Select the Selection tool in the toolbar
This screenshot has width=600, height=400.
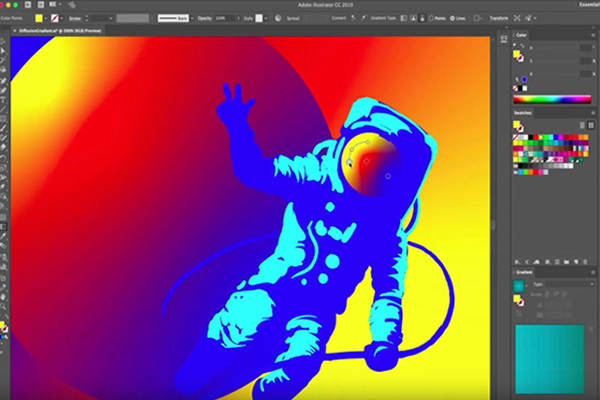(x=3, y=41)
